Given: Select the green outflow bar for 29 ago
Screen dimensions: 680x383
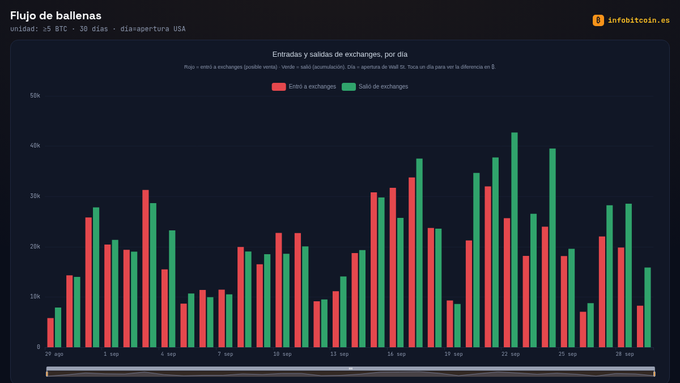Looking at the screenshot, I should pos(58,327).
